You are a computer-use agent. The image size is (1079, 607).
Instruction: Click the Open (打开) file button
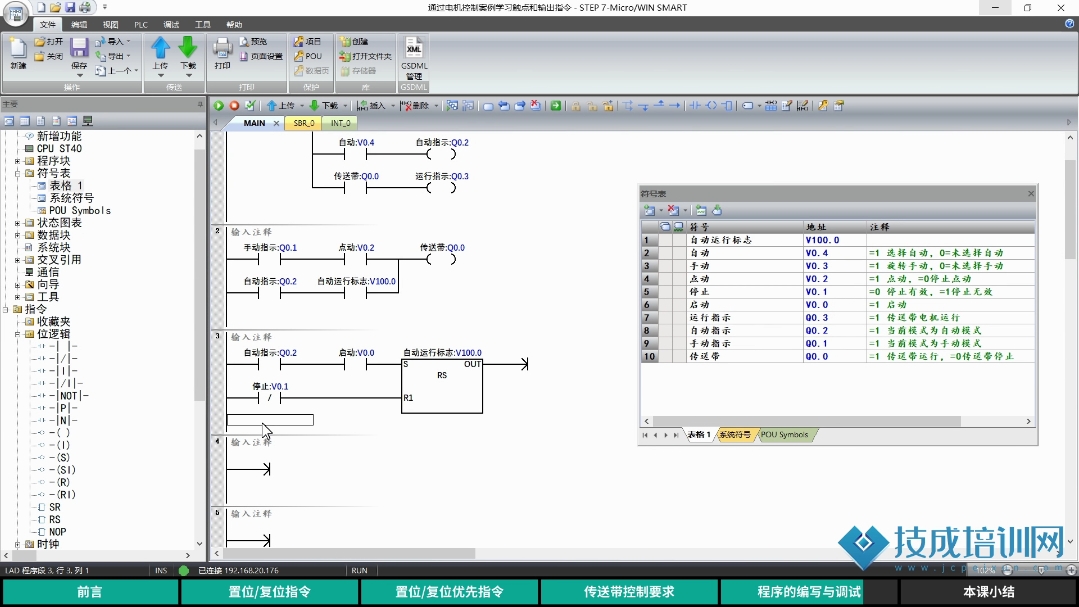tap(49, 41)
